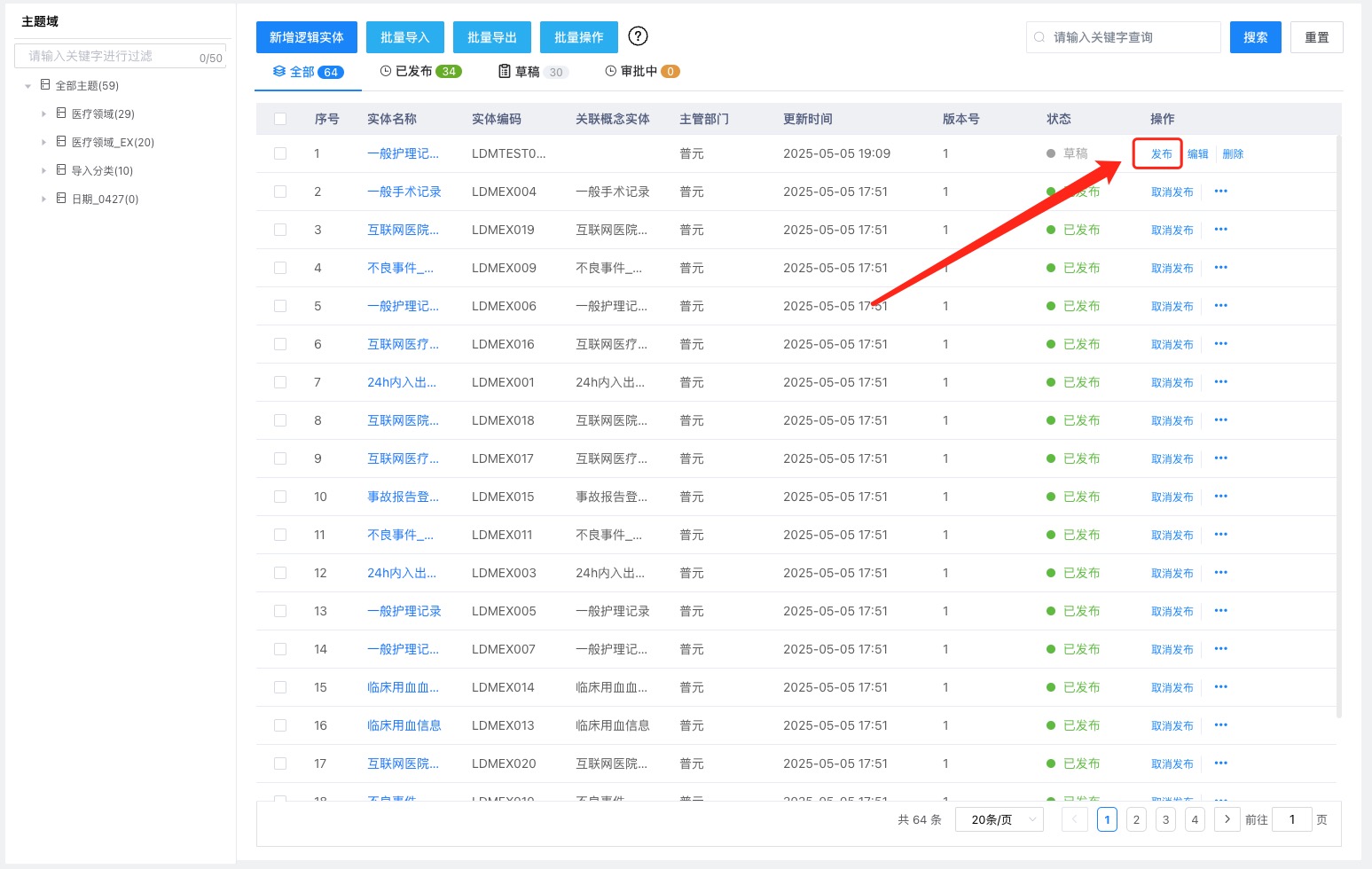Select the checkbox for row 8
Viewport: 1372px width, 869px height.
[x=280, y=420]
